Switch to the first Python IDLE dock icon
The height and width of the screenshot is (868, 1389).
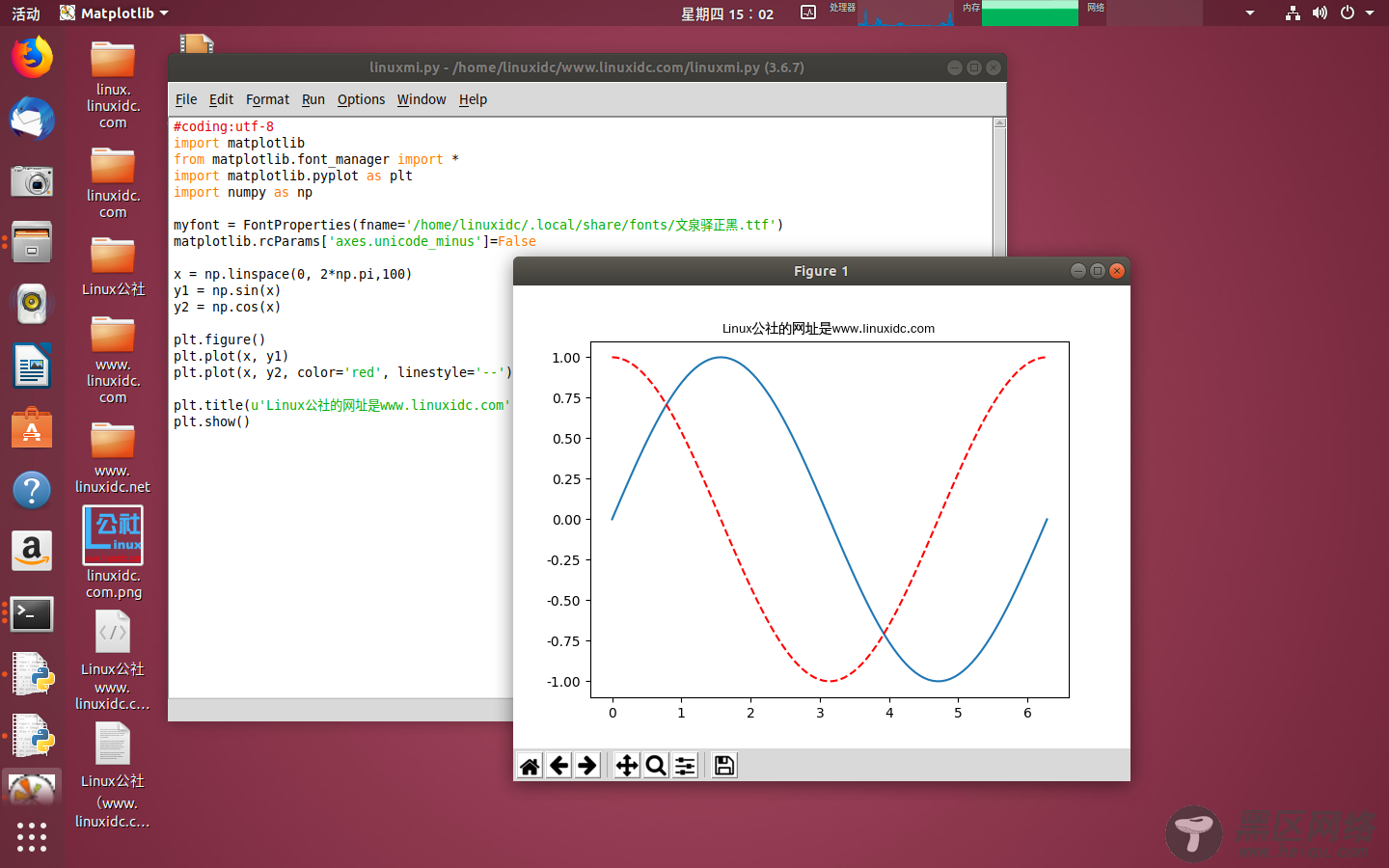[x=32, y=675]
